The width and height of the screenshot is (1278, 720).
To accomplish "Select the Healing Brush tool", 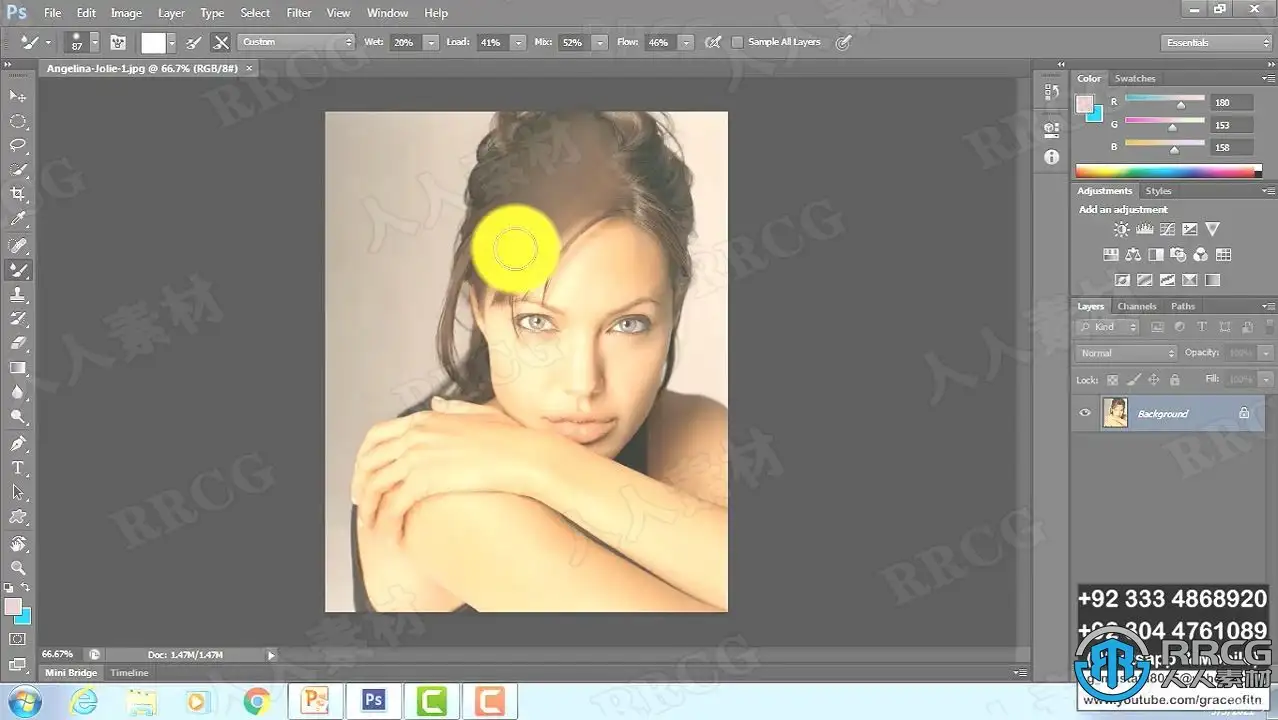I will [x=18, y=245].
